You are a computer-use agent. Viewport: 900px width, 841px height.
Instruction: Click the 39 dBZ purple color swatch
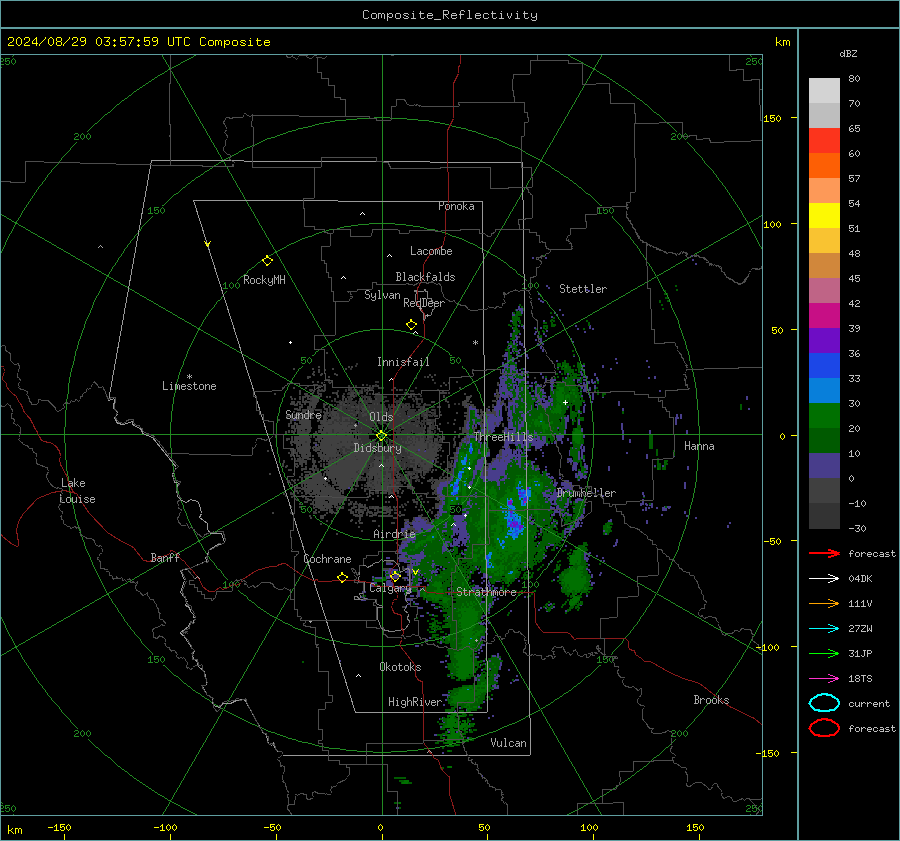(x=824, y=340)
